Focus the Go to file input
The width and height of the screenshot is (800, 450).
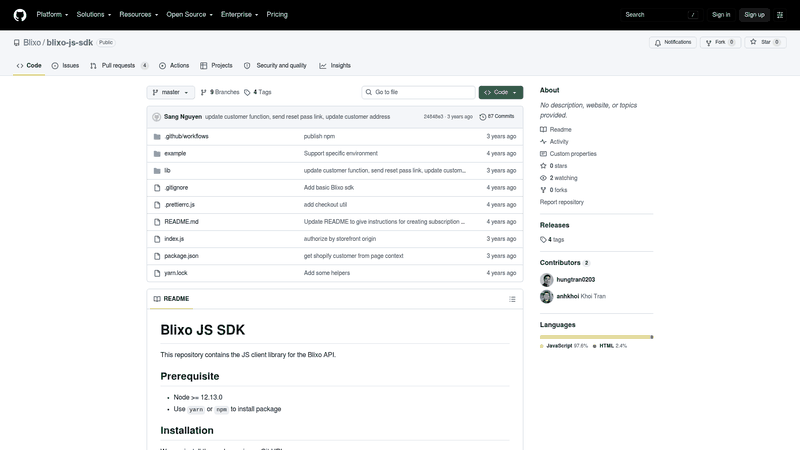(418, 92)
